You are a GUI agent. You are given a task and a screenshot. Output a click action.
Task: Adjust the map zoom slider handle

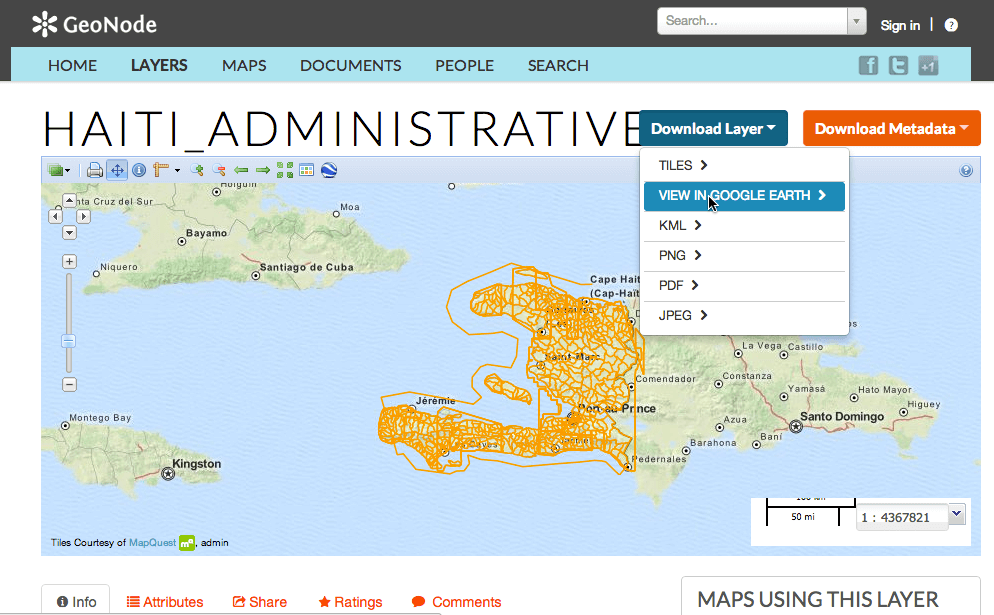[68, 341]
